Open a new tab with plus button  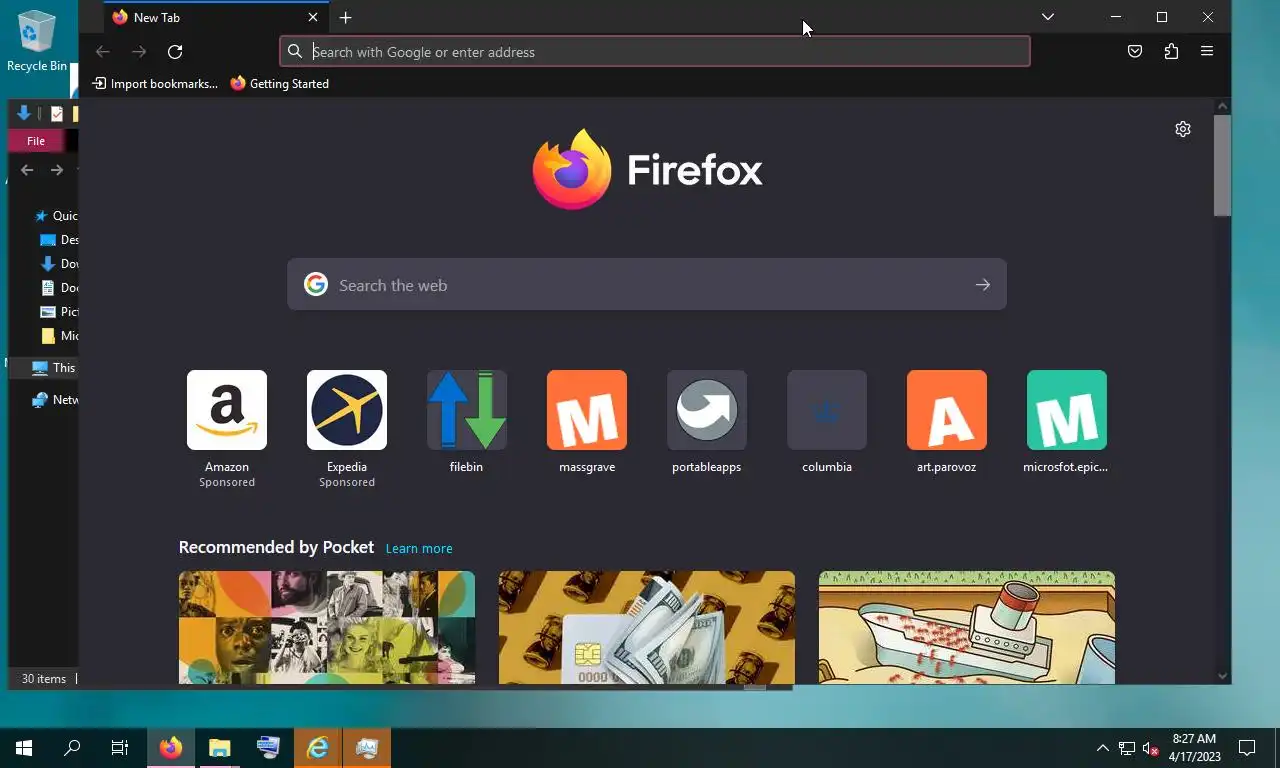(x=345, y=18)
